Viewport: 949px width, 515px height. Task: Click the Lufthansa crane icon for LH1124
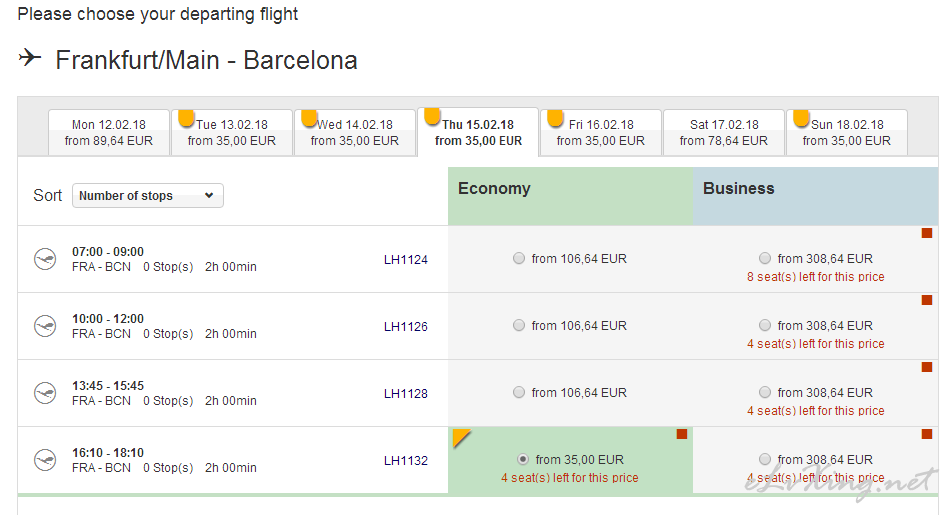(x=45, y=259)
